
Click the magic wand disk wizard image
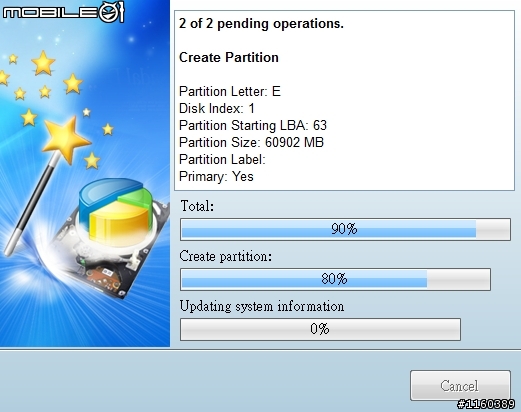click(x=85, y=173)
